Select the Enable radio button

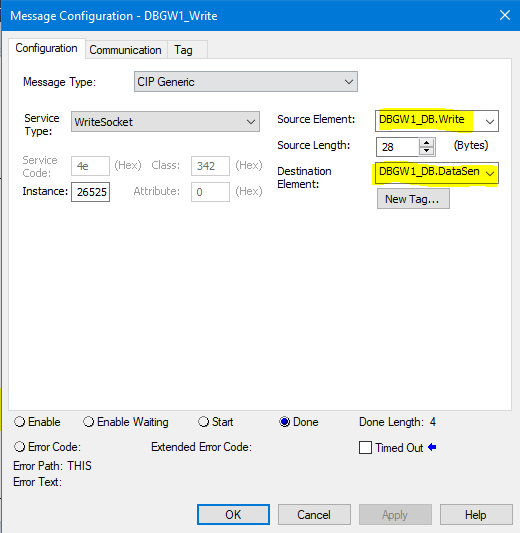point(20,422)
